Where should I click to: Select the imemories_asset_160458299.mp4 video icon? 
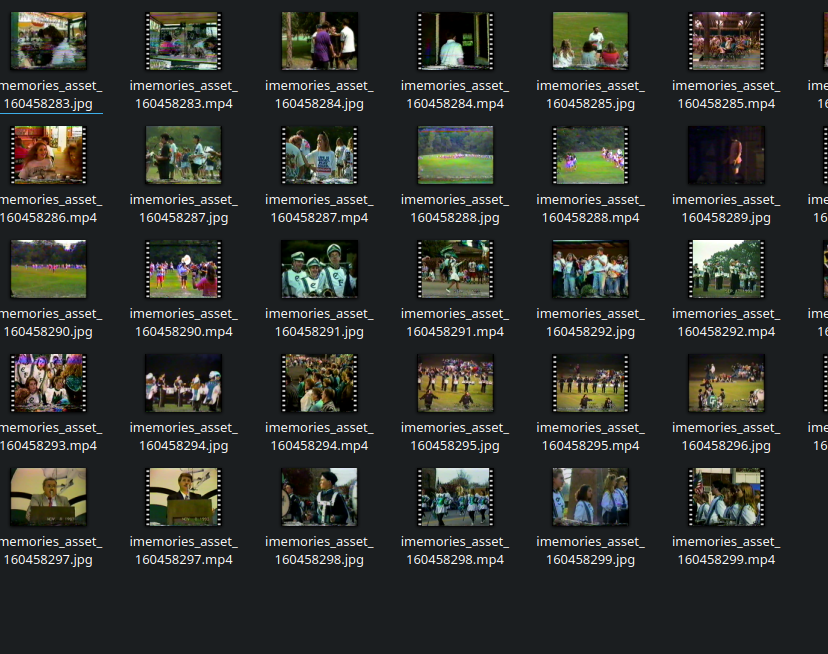726,497
